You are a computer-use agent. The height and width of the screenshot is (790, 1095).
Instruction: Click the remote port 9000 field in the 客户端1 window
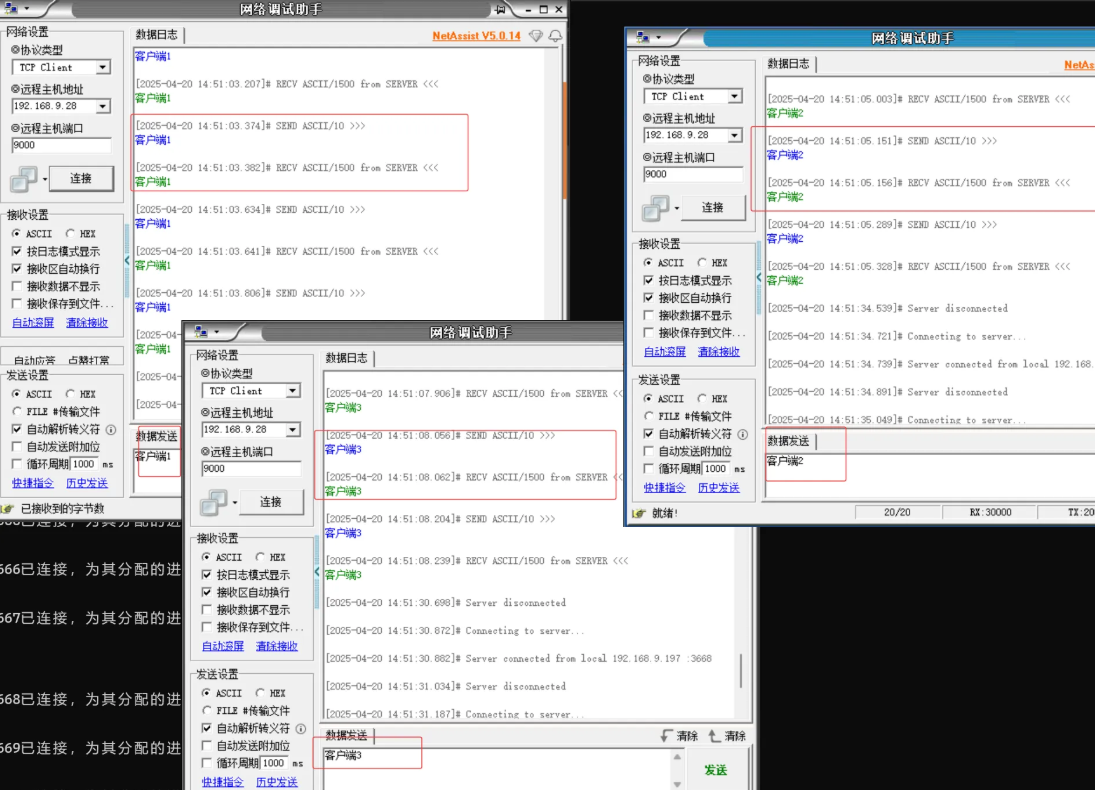(61, 145)
